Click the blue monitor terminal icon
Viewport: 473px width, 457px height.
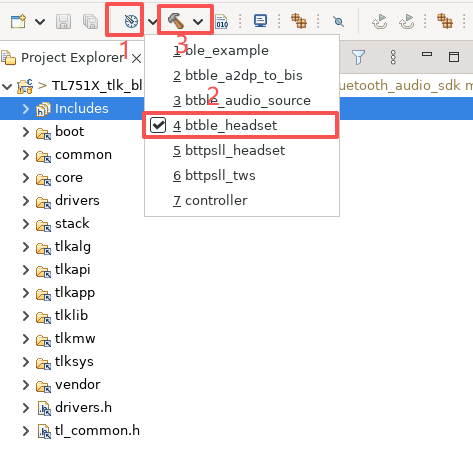(x=260, y=21)
